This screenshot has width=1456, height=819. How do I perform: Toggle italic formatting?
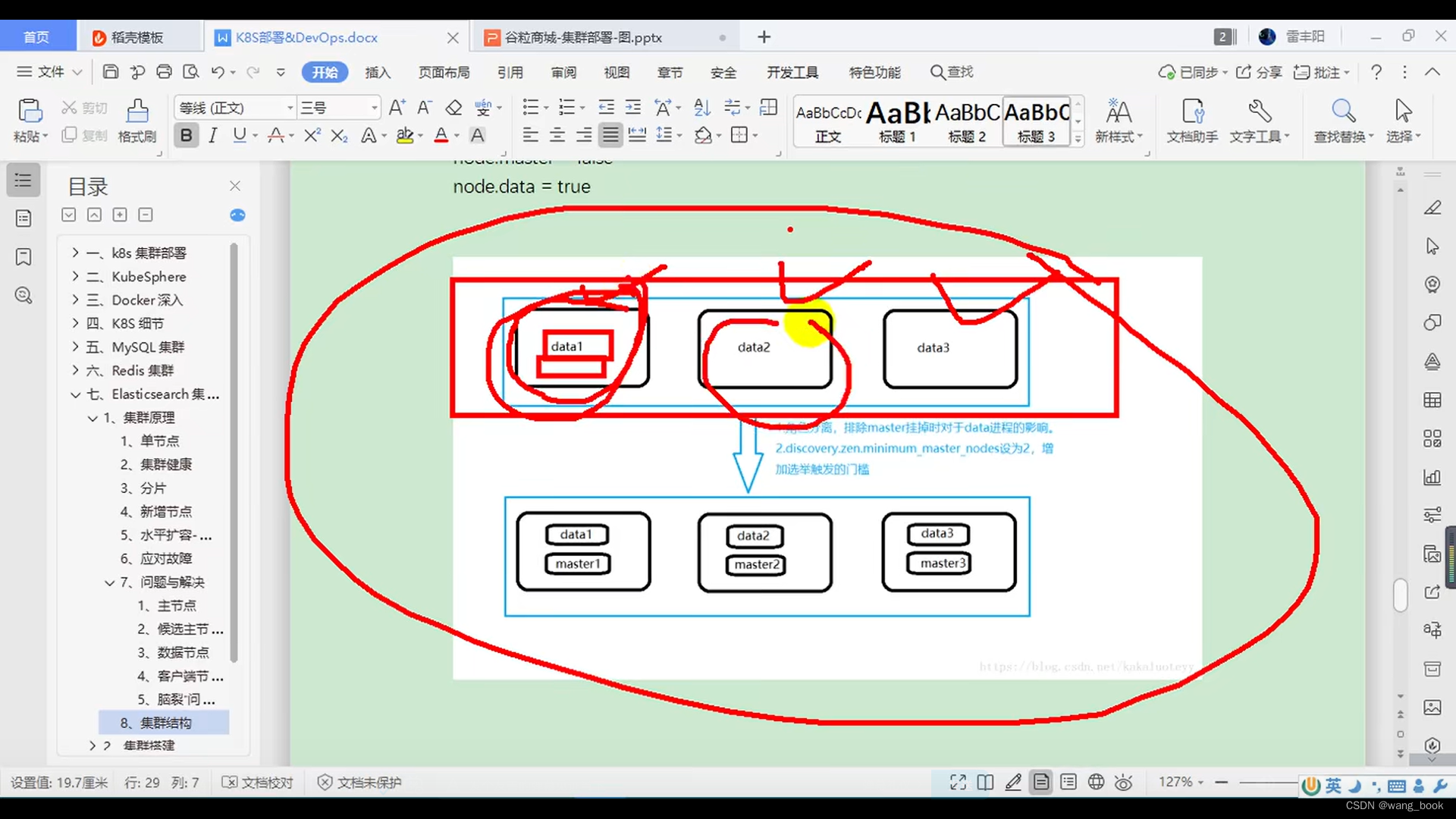(x=212, y=135)
